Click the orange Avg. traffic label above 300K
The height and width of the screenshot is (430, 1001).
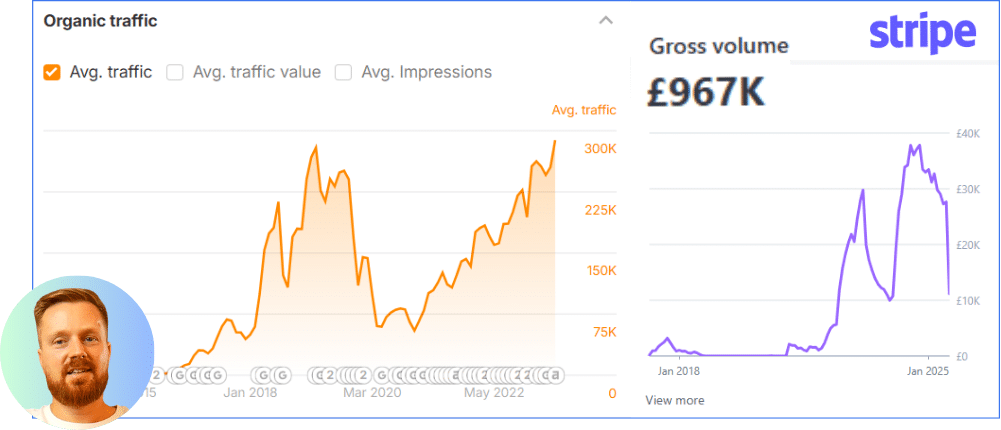point(584,110)
